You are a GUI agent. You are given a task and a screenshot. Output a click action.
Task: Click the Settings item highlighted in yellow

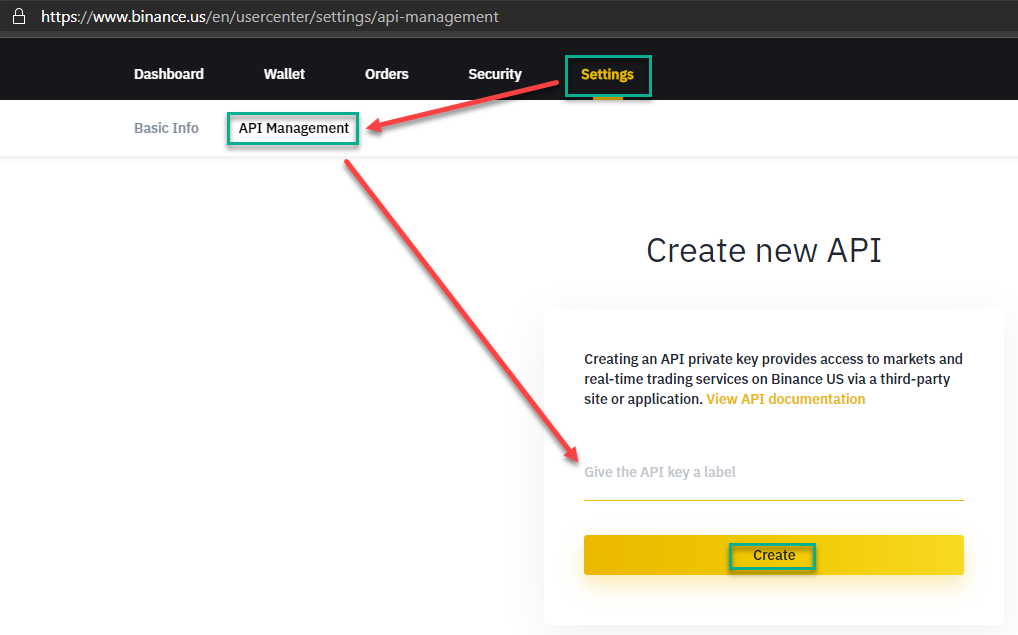[607, 74]
